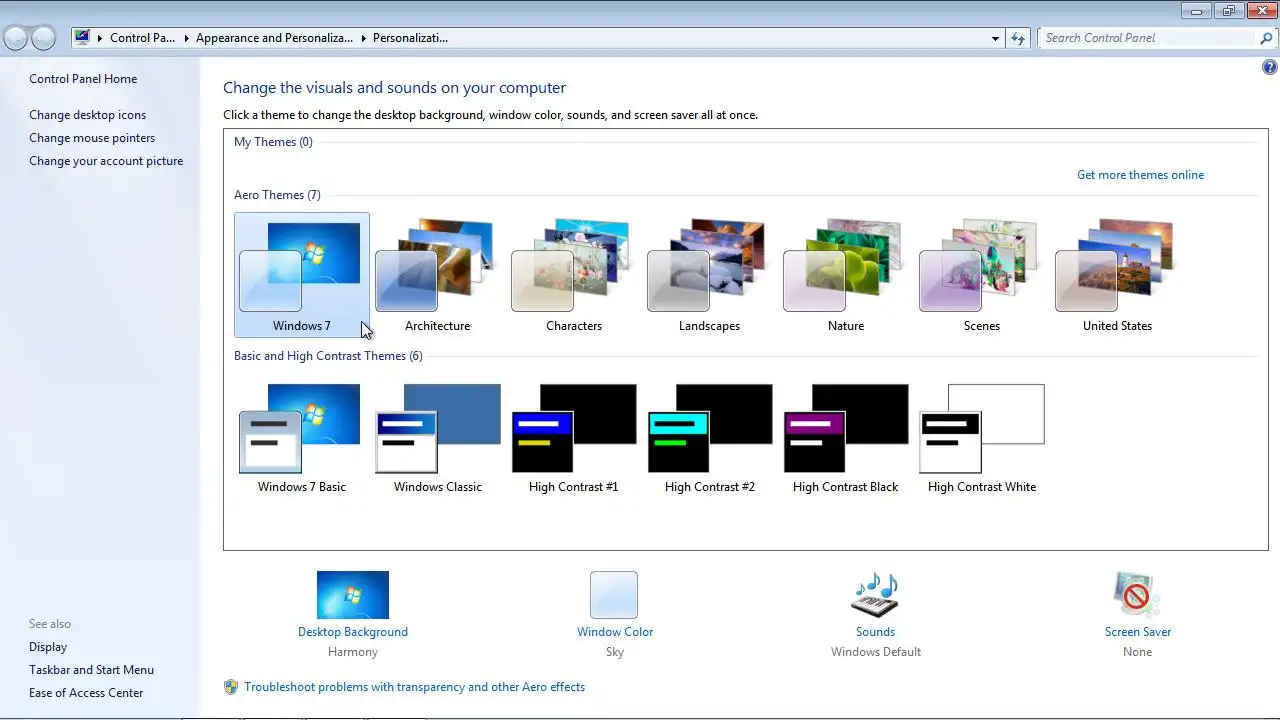The height and width of the screenshot is (720, 1280).
Task: Apply the High Contrast Black theme
Action: tap(845, 437)
